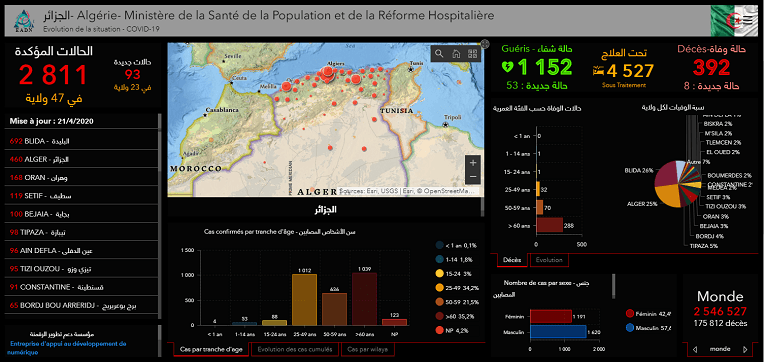Click the deaths count 392
This screenshot has width=764, height=362.
[711, 68]
